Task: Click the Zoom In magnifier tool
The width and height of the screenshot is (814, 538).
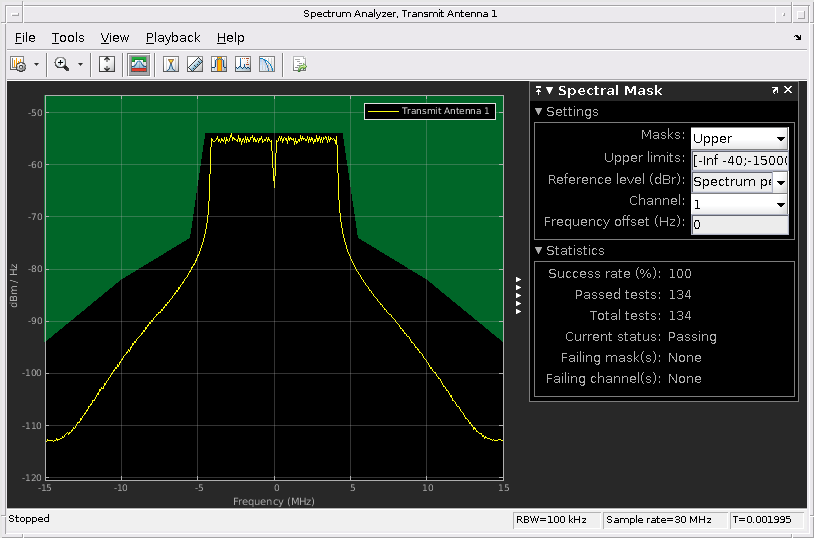Action: [x=61, y=64]
